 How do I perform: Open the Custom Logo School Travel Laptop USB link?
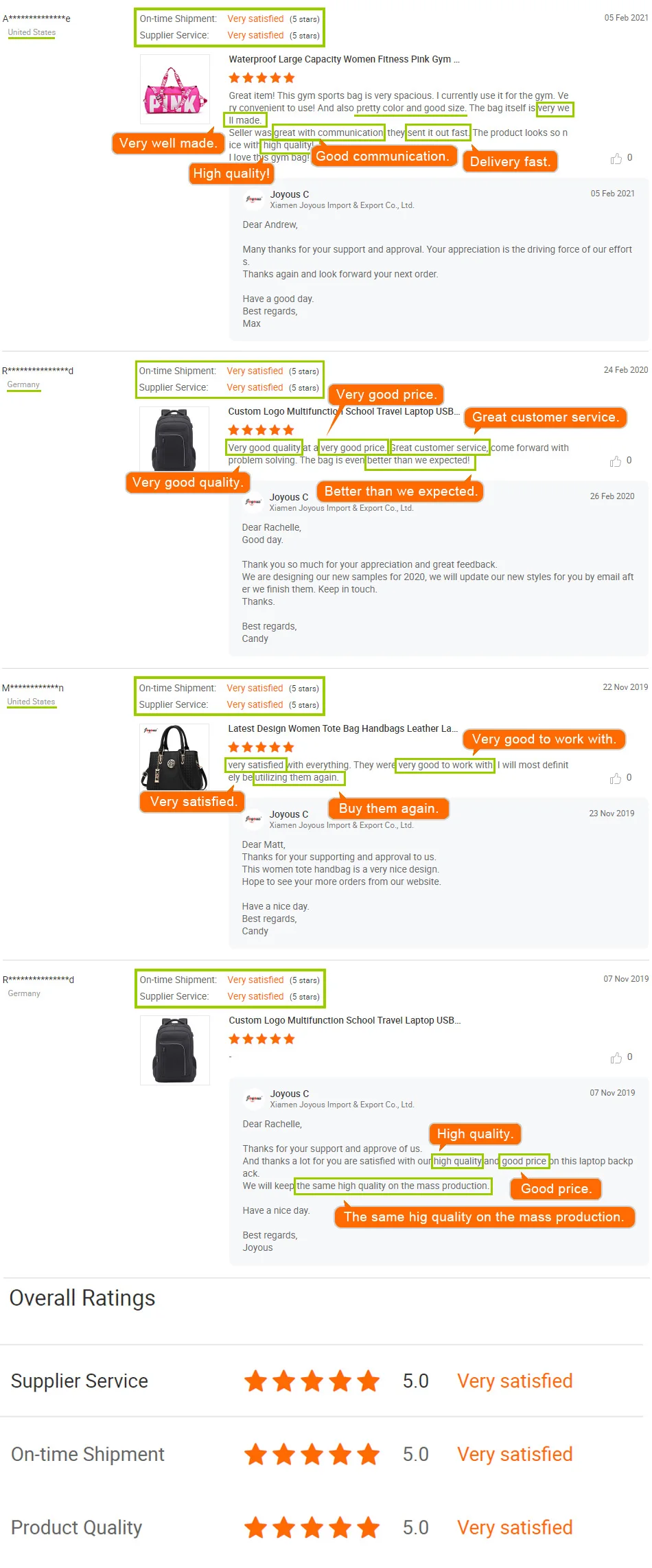click(x=343, y=412)
